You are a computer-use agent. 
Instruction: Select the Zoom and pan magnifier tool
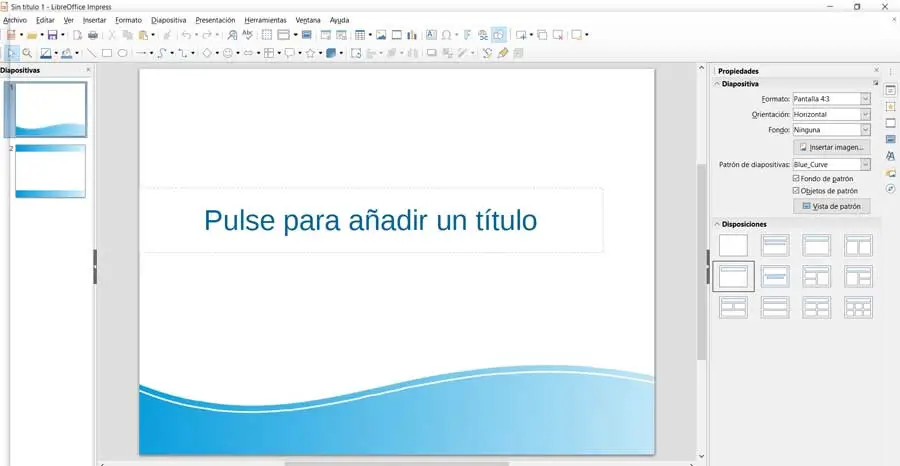coord(27,53)
